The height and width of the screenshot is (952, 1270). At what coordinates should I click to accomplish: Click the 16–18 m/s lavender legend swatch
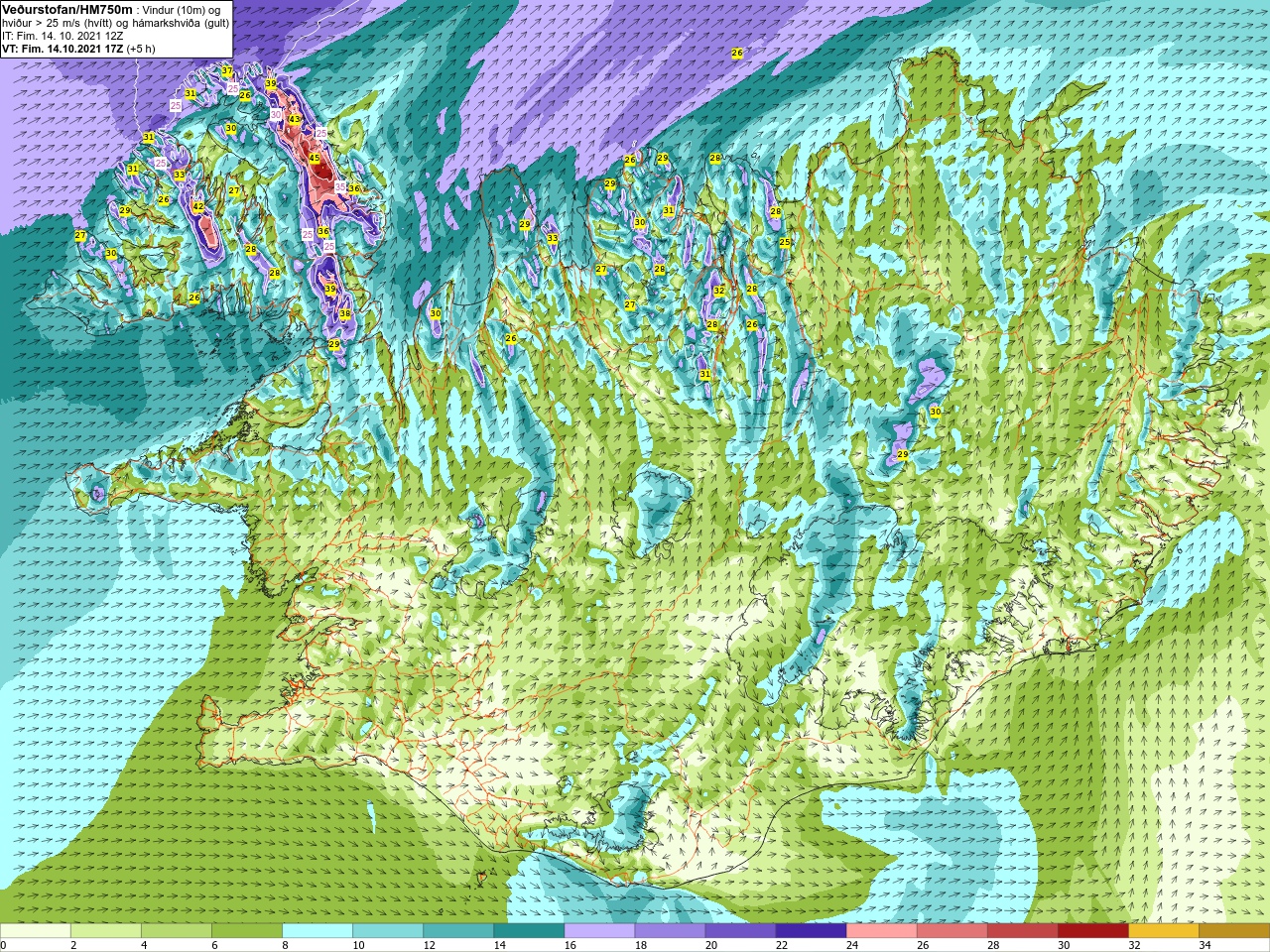click(599, 931)
